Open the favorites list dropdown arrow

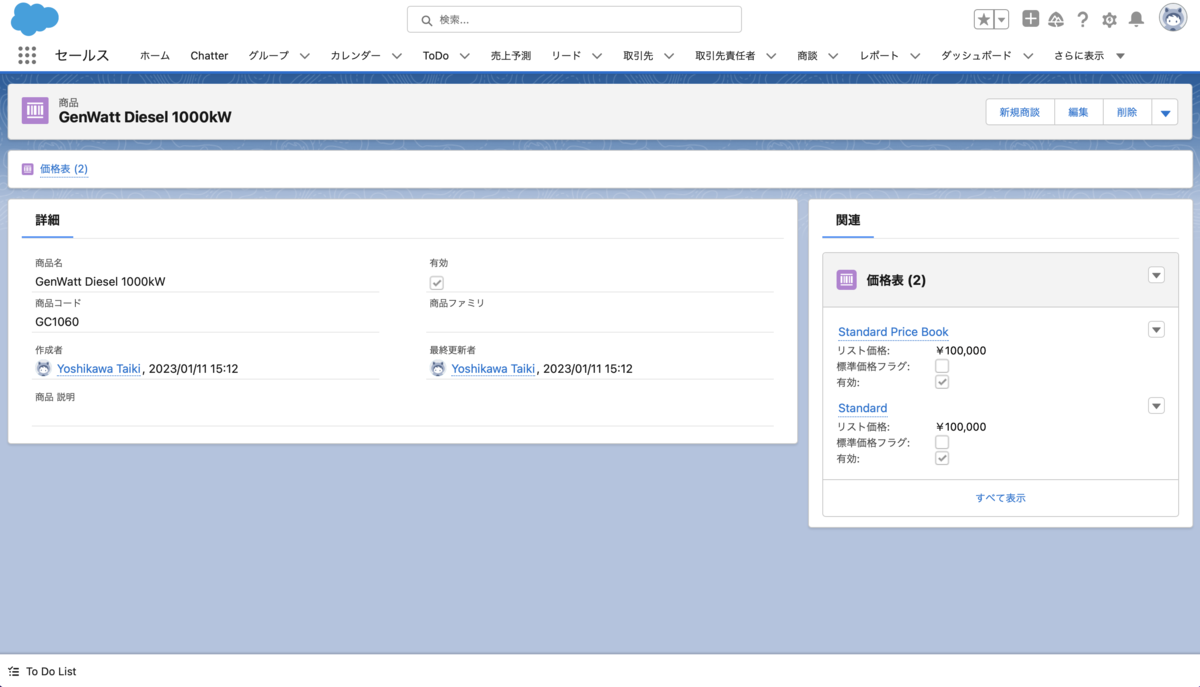[1002, 20]
